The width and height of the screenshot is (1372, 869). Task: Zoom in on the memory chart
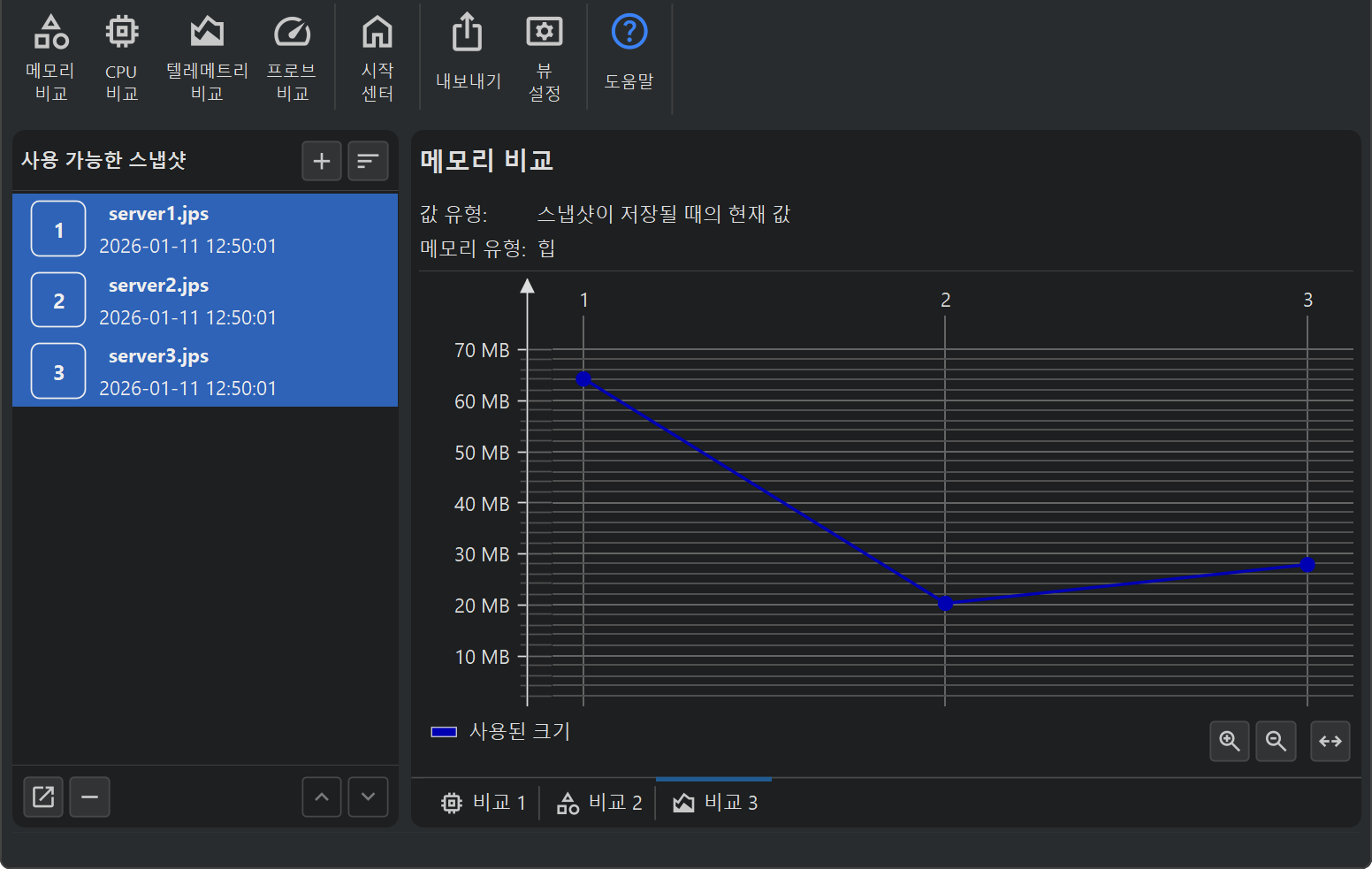(x=1230, y=741)
